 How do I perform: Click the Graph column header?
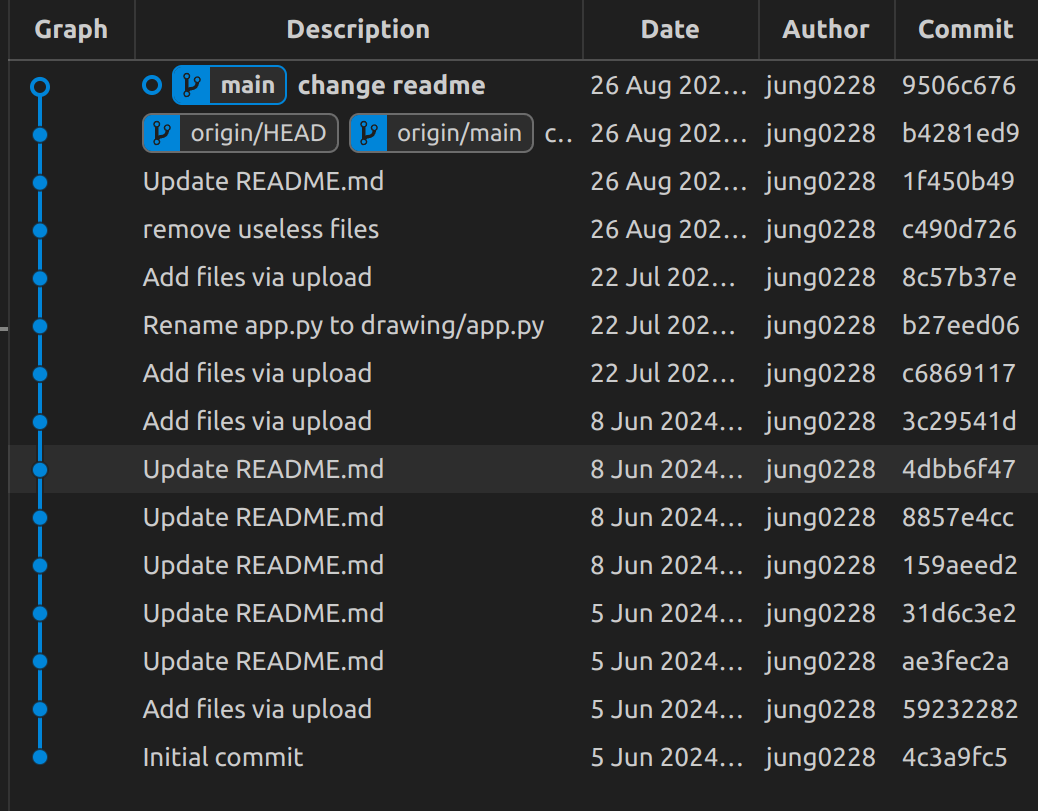[71, 29]
